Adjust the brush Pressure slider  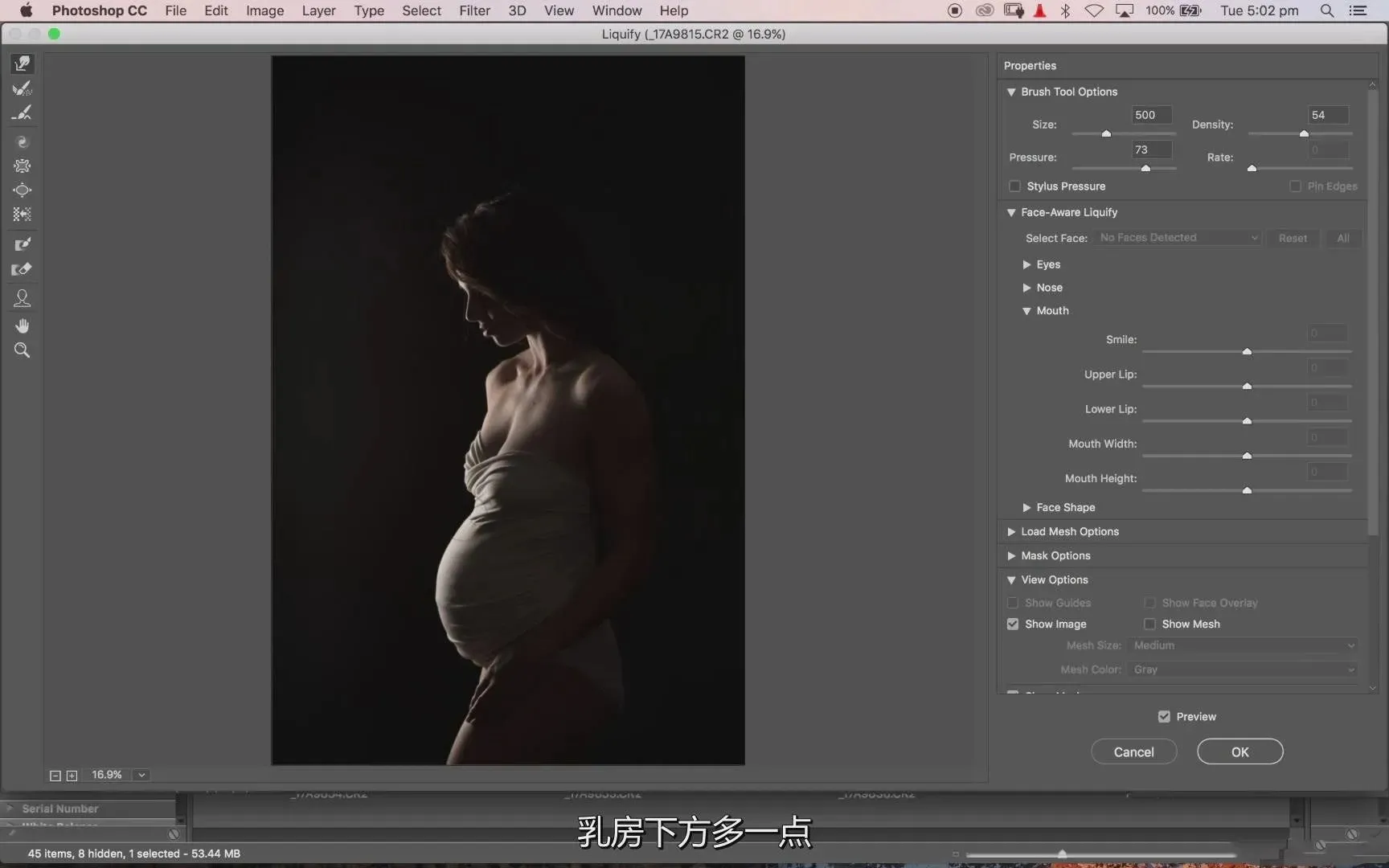click(1145, 168)
